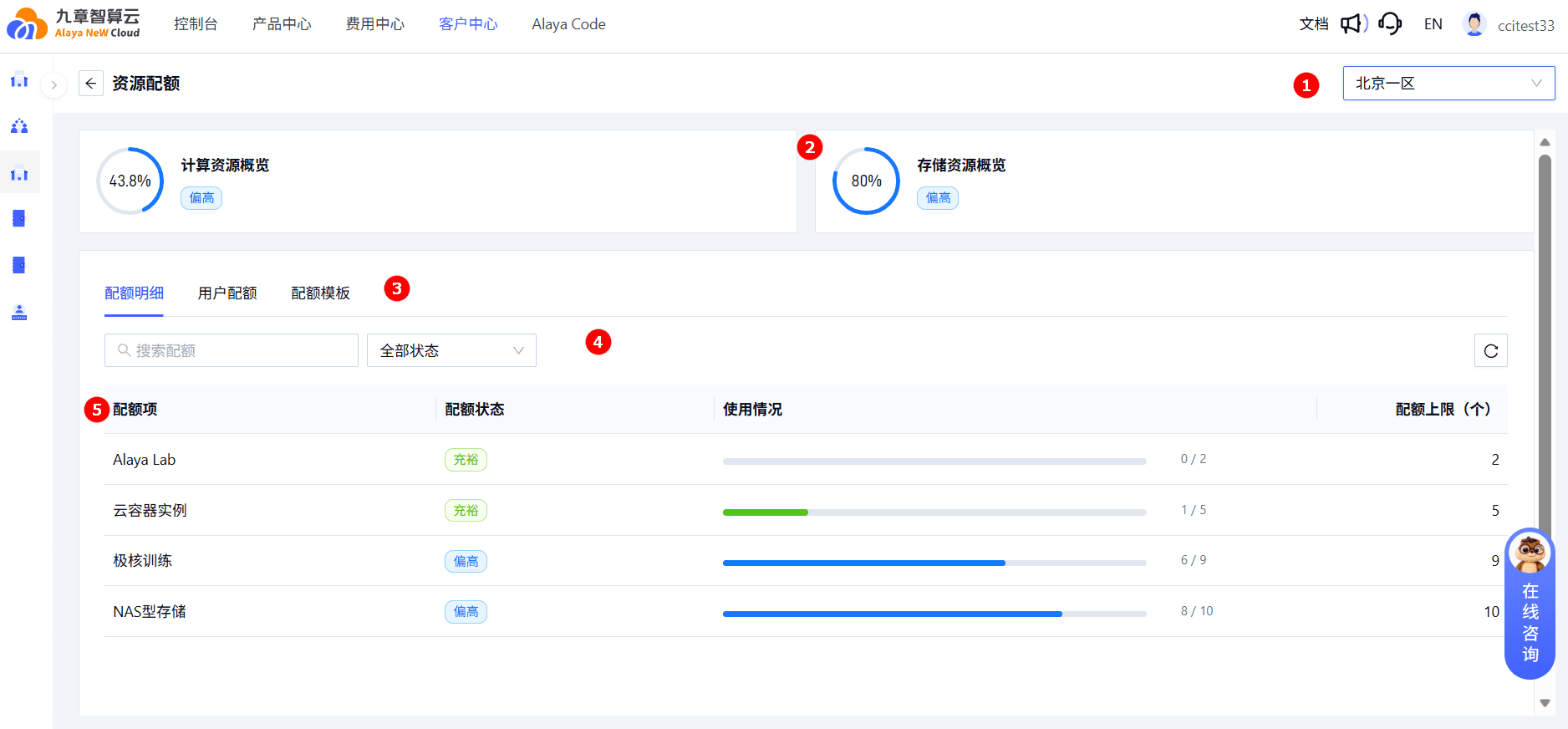Switch to the 配额模板 tab
Image resolution: width=1568 pixels, height=729 pixels.
(x=320, y=293)
